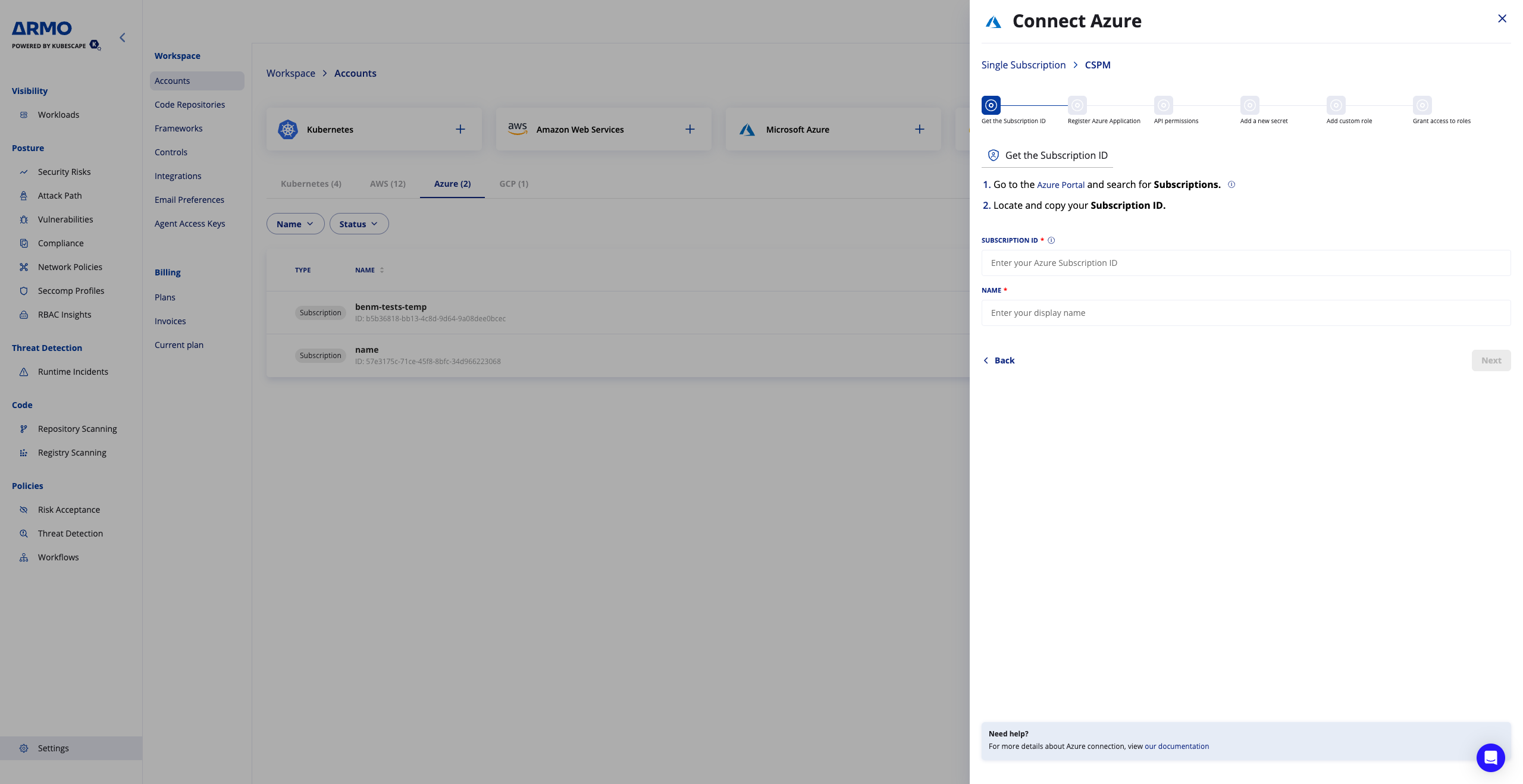This screenshot has width=1523, height=784.
Task: Click the info icon next to Subscriptions
Action: (x=1231, y=184)
